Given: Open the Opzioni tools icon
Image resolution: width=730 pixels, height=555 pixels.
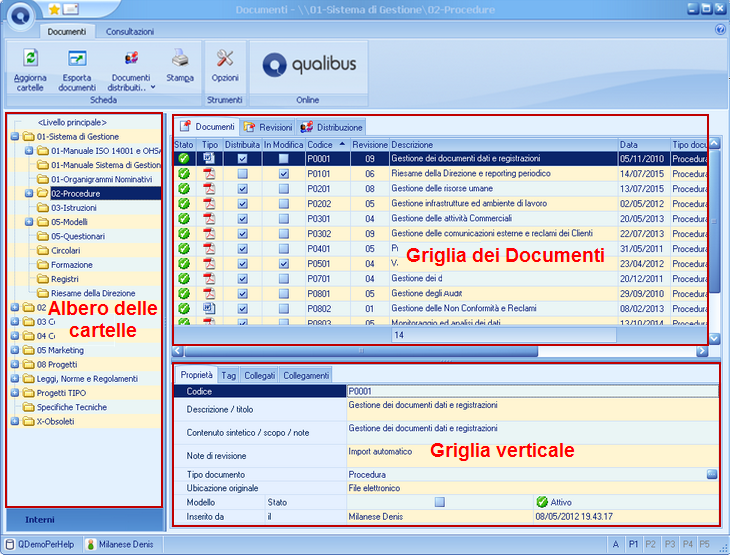Looking at the screenshot, I should tap(225, 58).
